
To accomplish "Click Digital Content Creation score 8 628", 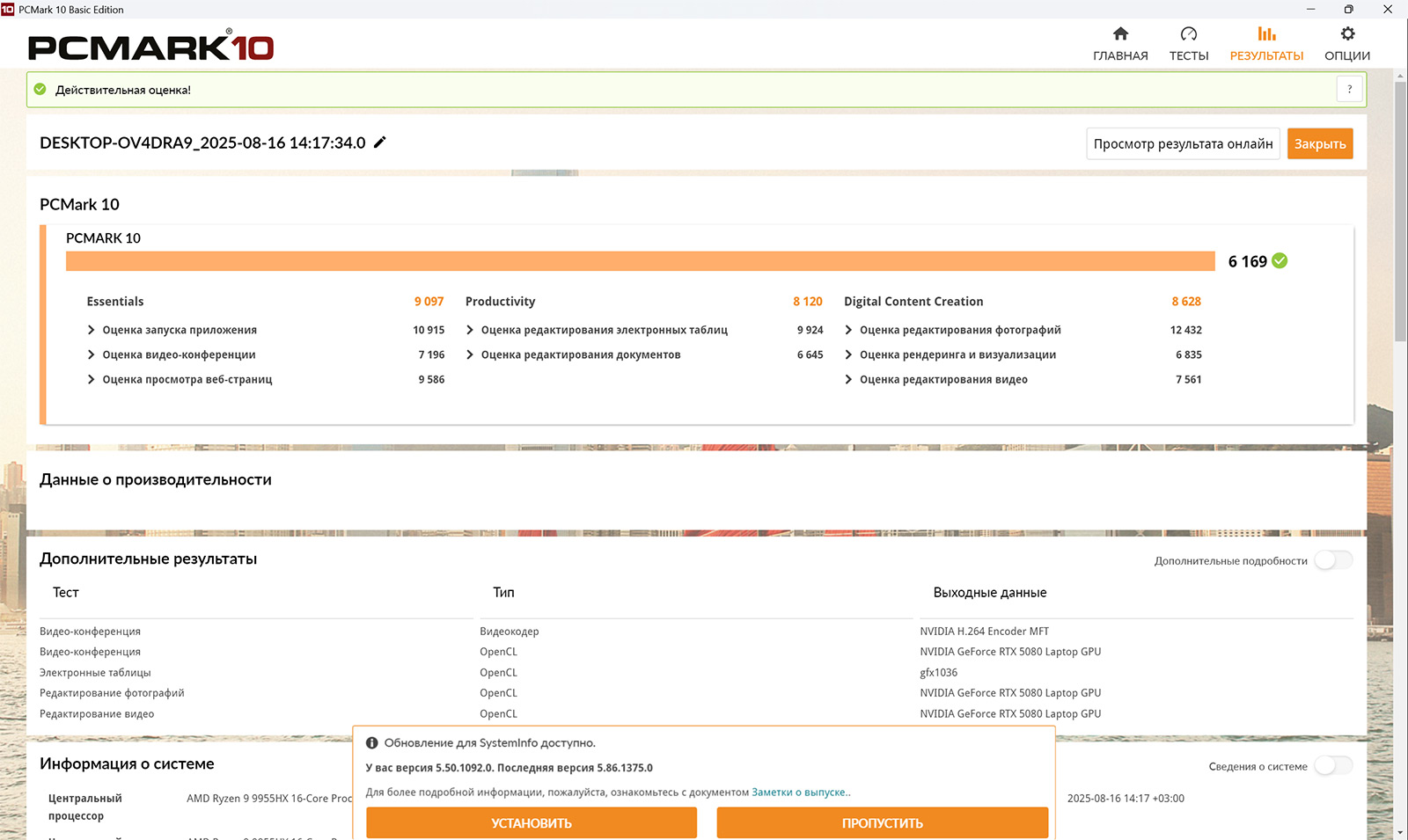I will [1186, 301].
